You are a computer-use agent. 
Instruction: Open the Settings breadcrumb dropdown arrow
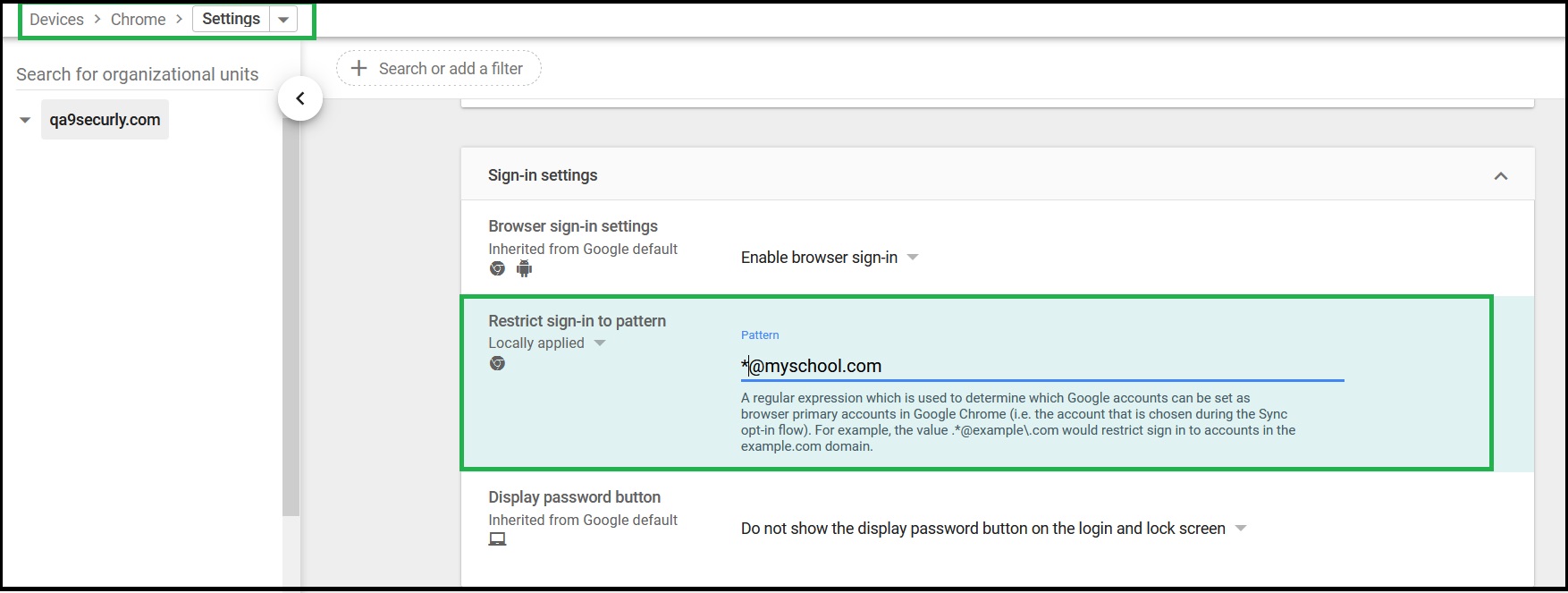coord(283,20)
